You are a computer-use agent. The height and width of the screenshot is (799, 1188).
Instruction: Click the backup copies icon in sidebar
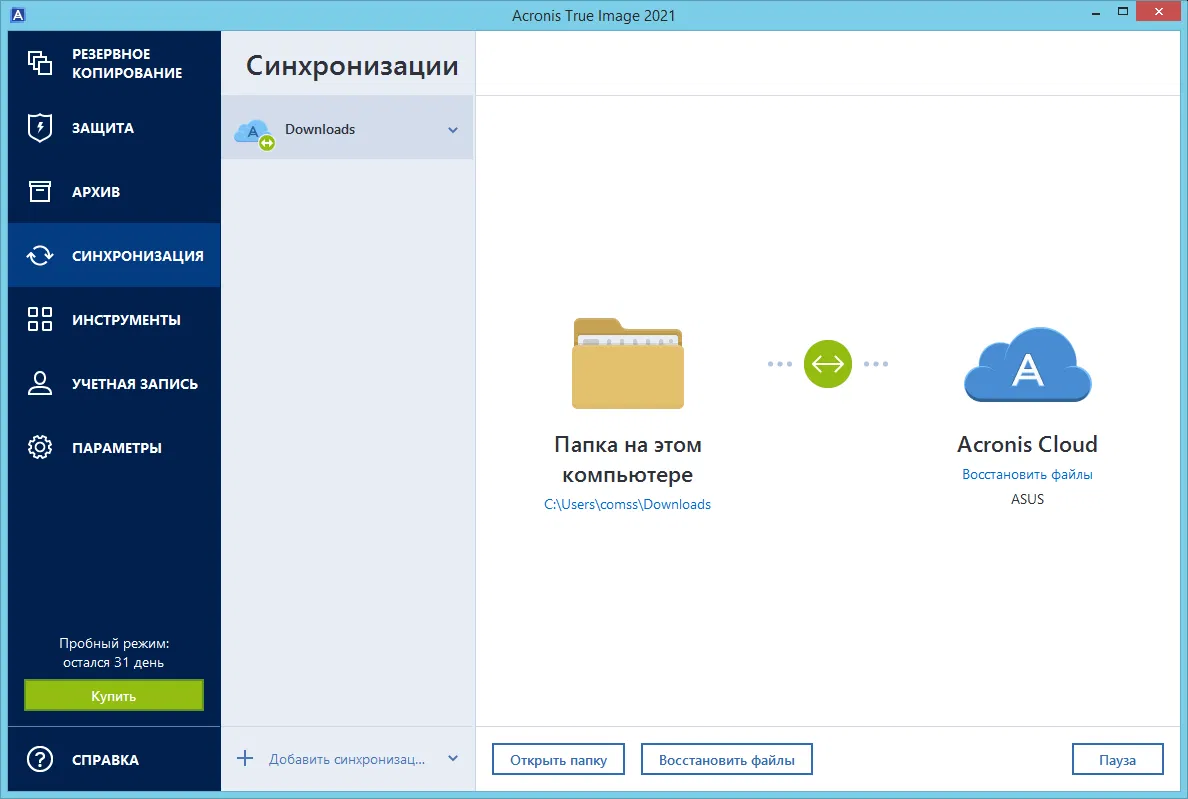point(39,63)
